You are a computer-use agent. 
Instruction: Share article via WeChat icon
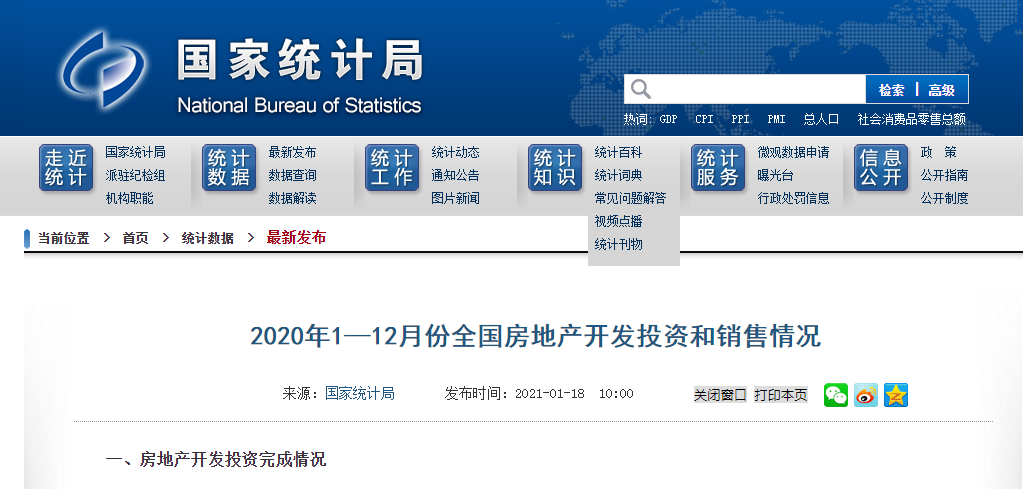pos(836,394)
